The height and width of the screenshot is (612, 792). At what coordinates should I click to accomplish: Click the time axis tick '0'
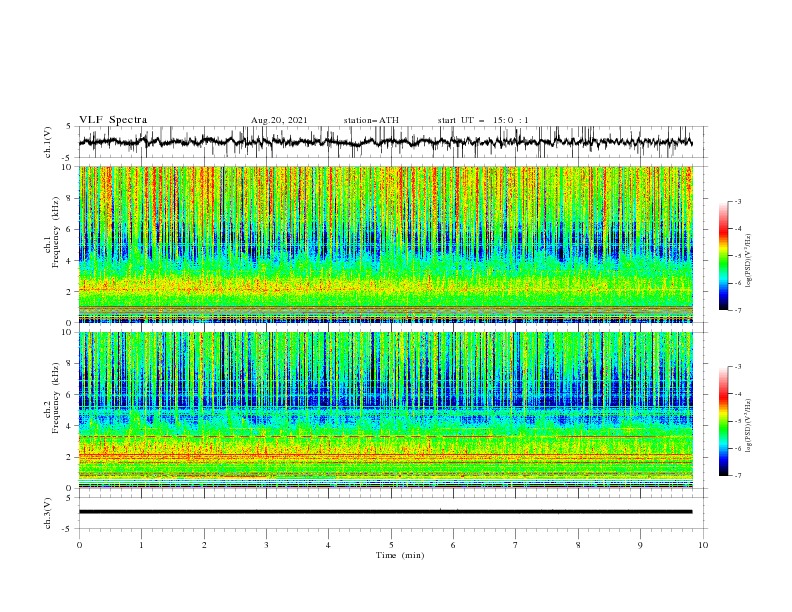tap(79, 545)
